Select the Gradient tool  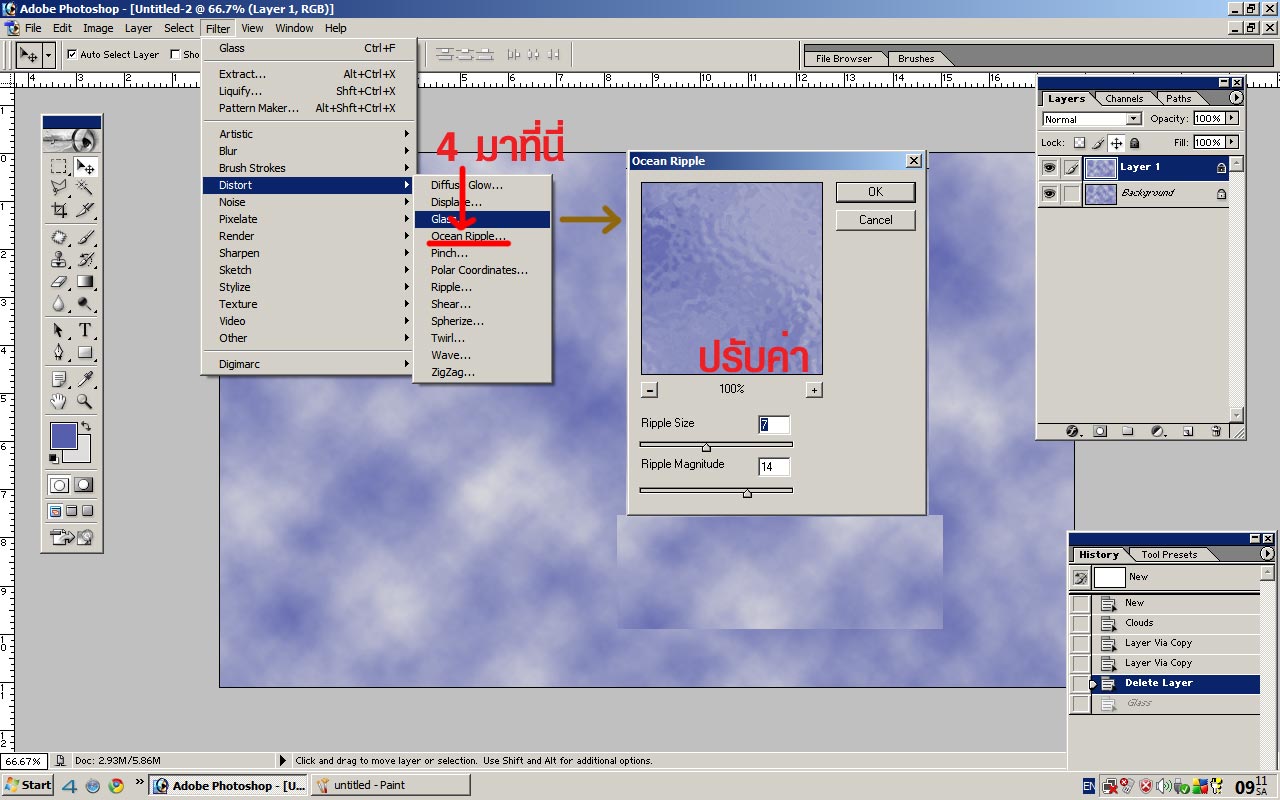[86, 282]
